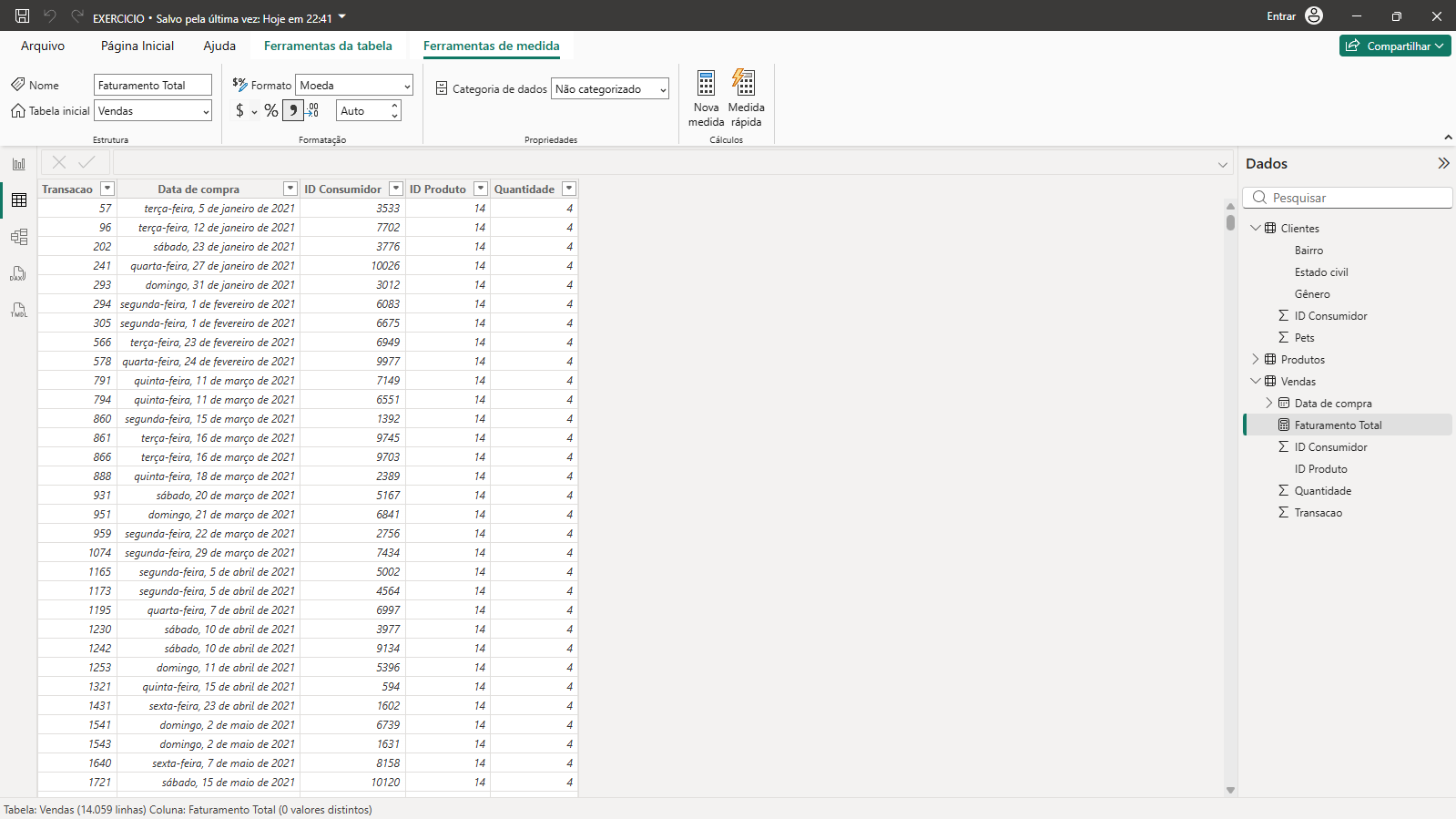Image resolution: width=1456 pixels, height=819 pixels.
Task: Click sigma icon beside Quantidade field
Action: click(1283, 490)
